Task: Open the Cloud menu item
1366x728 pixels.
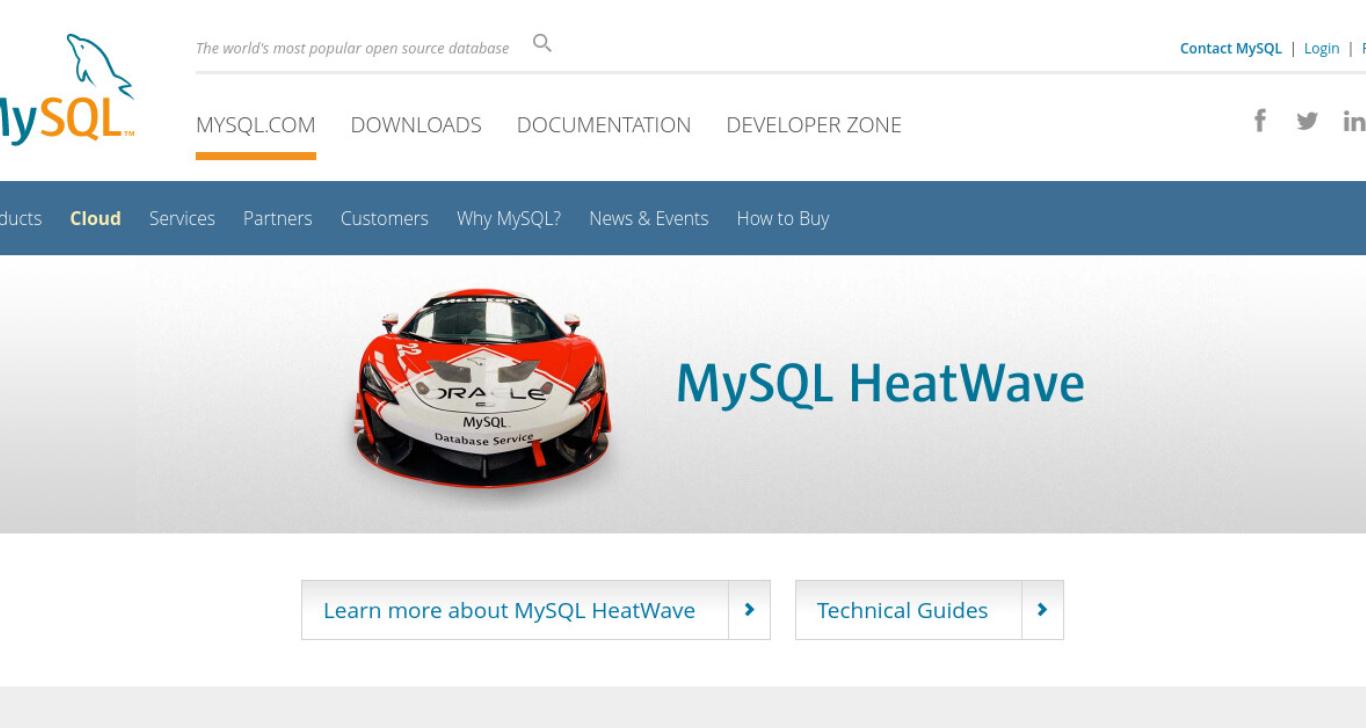Action: coord(95,218)
